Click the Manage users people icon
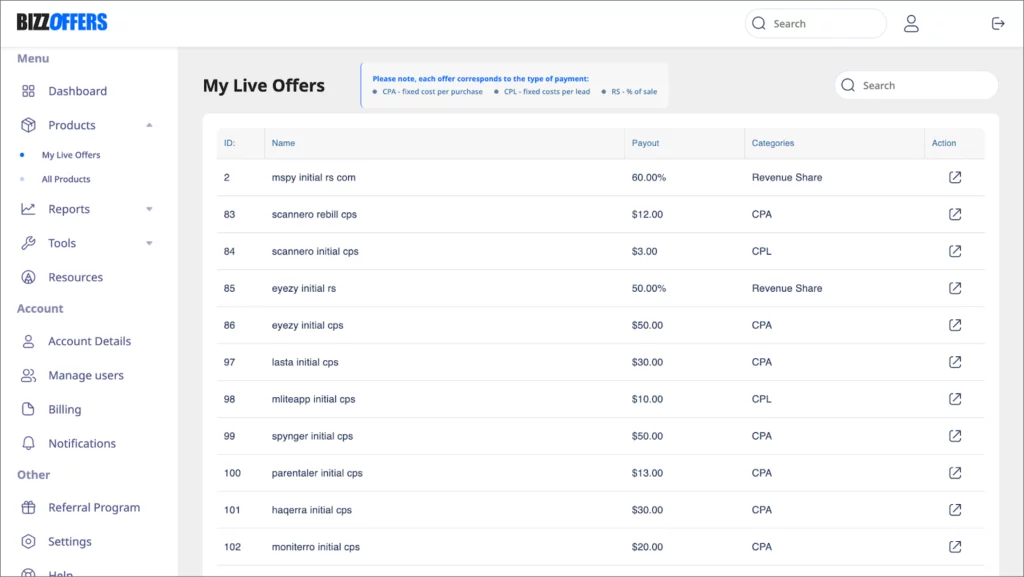 (x=28, y=375)
